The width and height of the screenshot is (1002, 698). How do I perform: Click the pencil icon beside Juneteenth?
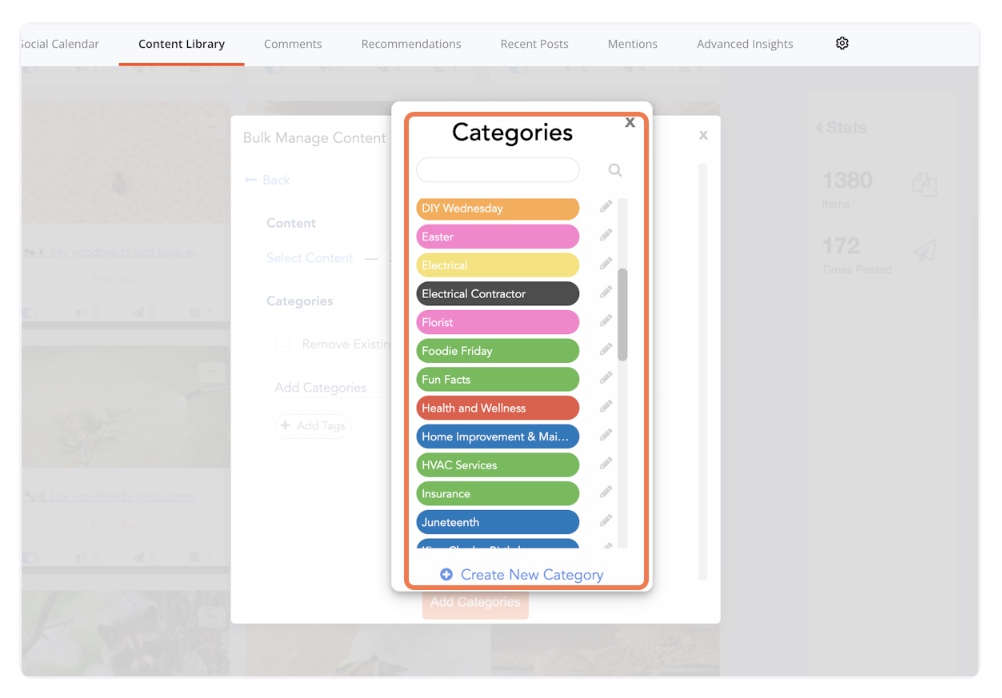coord(606,521)
